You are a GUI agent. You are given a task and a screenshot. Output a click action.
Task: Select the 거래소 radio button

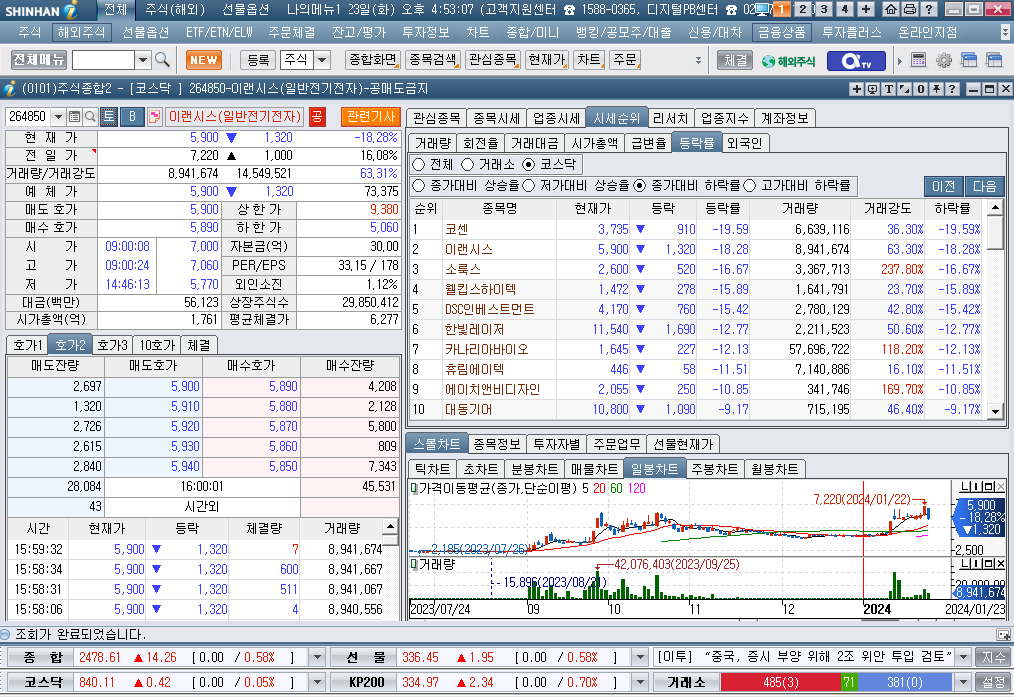tap(468, 164)
